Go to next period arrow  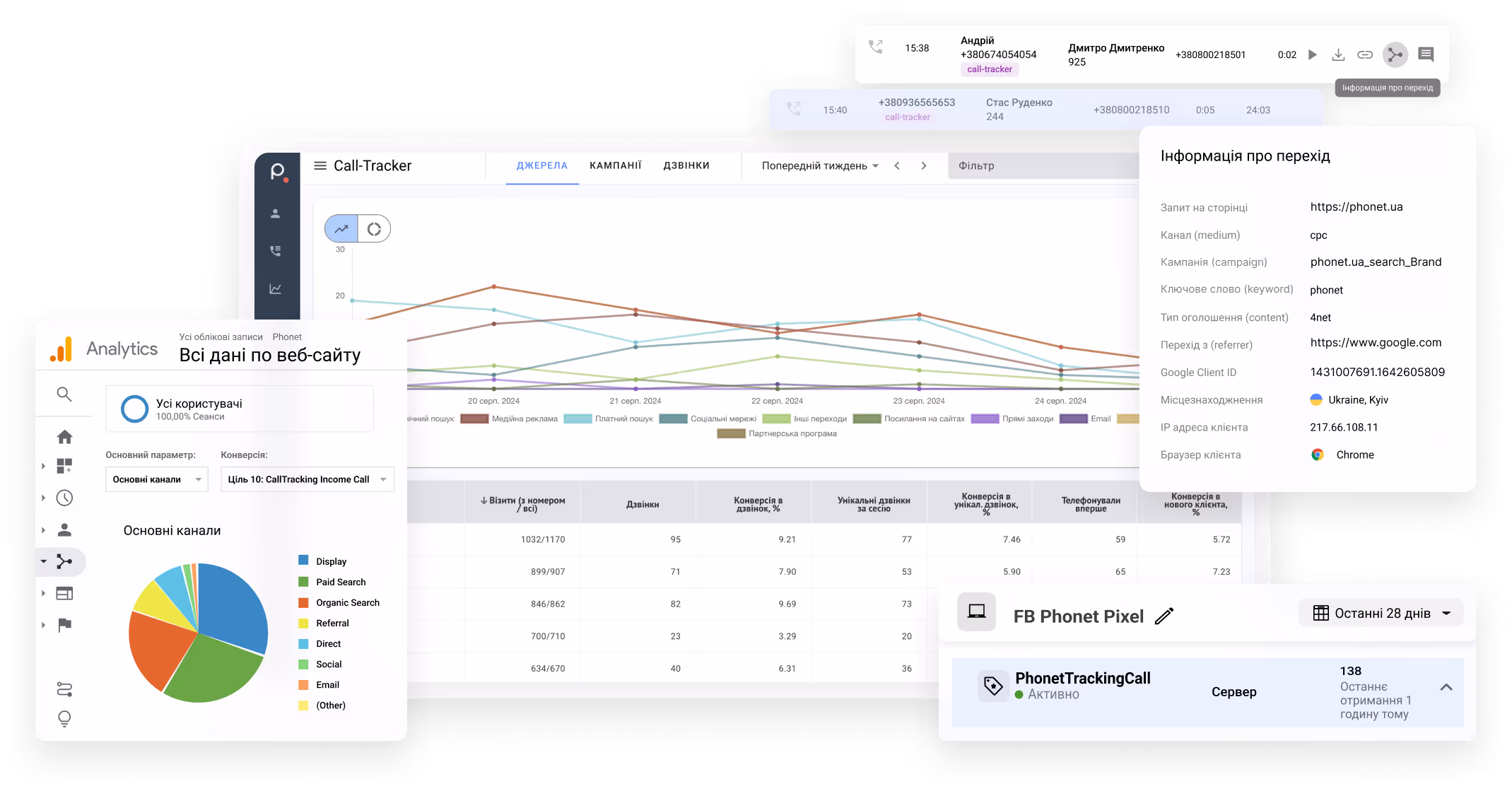tap(924, 165)
